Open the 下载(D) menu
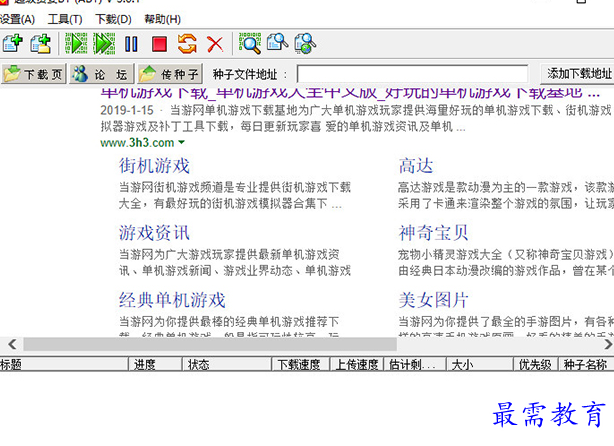614x446 pixels. coord(113,19)
